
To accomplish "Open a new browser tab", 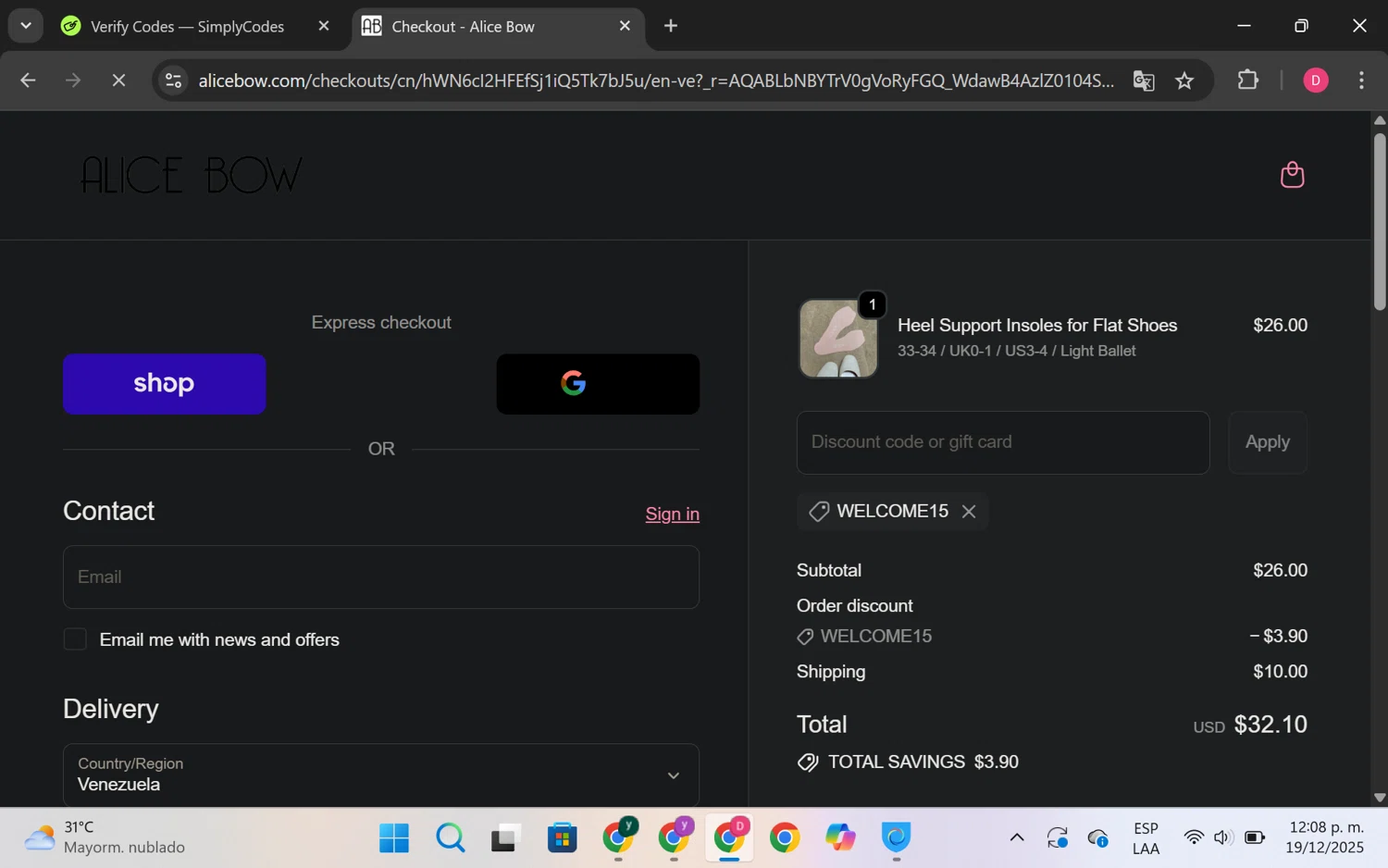I will [671, 26].
